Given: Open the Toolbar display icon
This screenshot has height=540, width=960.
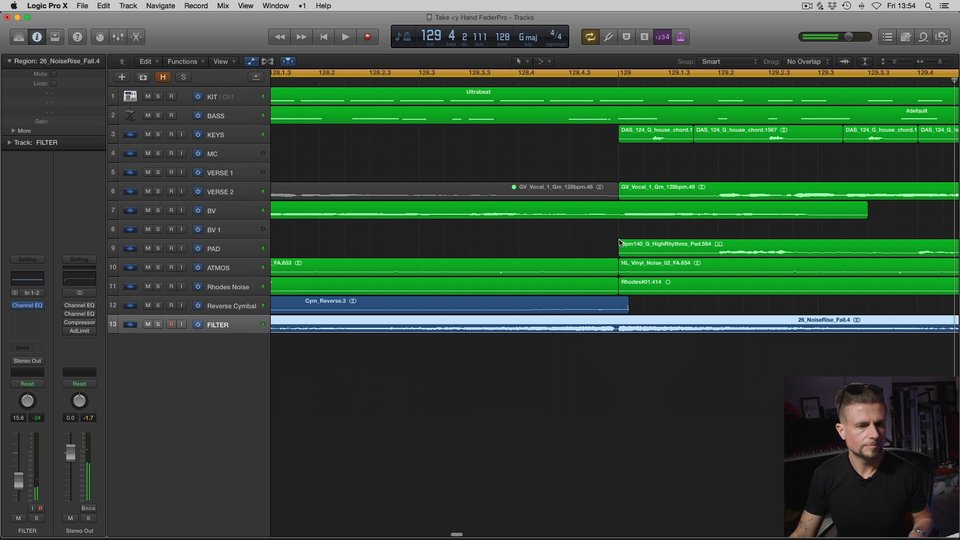Looking at the screenshot, I should point(55,37).
